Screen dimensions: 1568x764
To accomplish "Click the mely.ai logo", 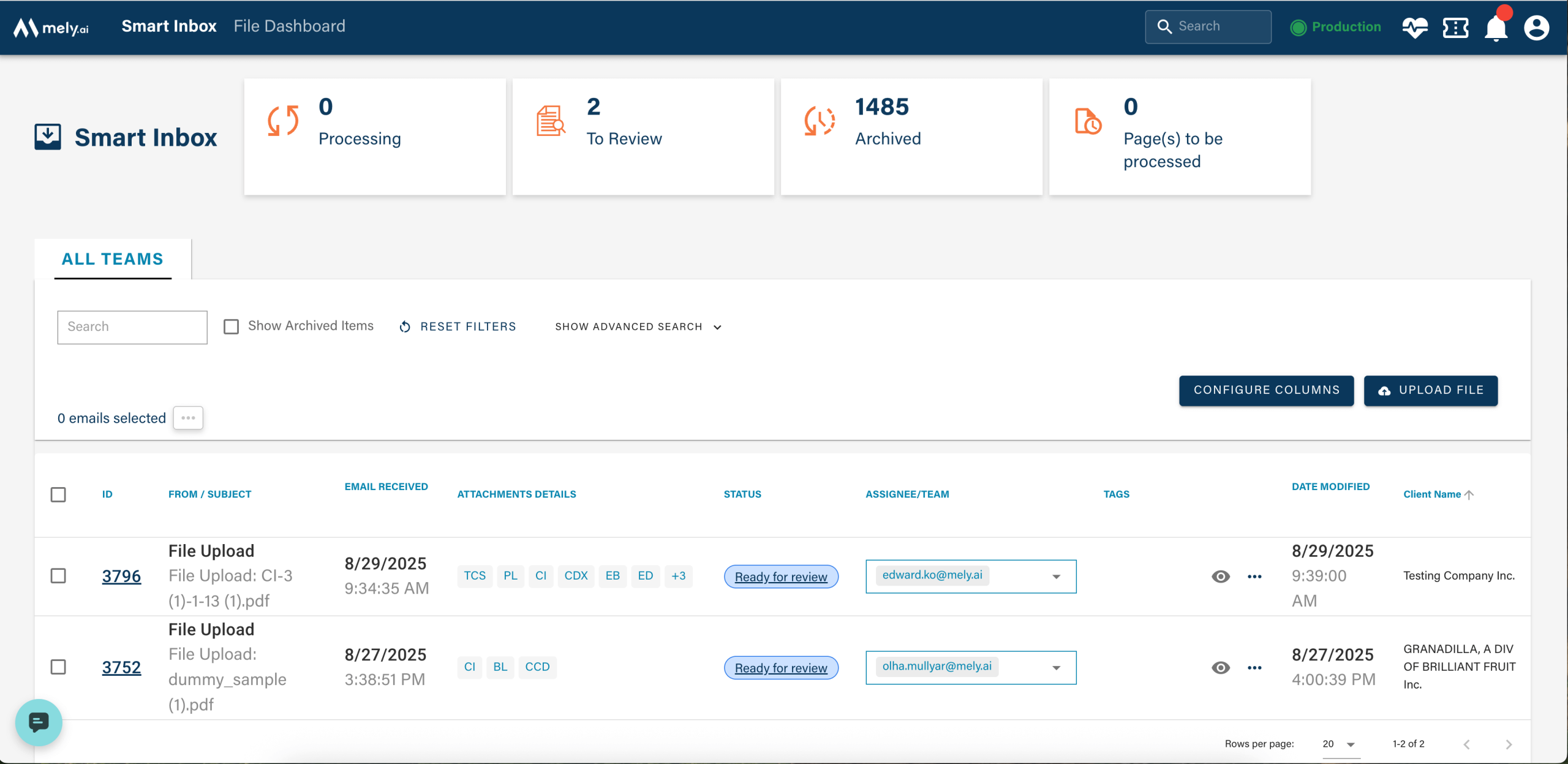I will [51, 28].
